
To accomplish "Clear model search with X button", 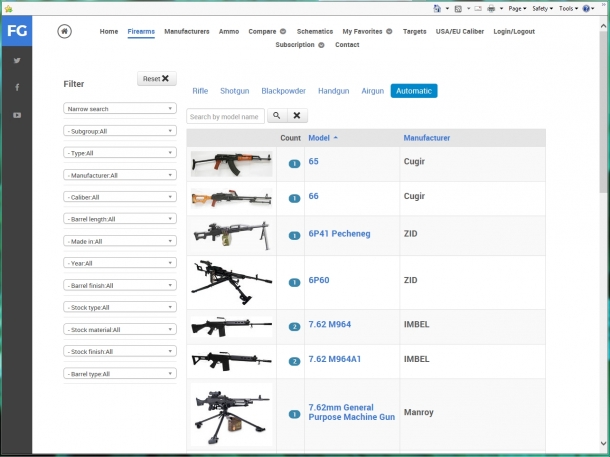I will [x=297, y=116].
